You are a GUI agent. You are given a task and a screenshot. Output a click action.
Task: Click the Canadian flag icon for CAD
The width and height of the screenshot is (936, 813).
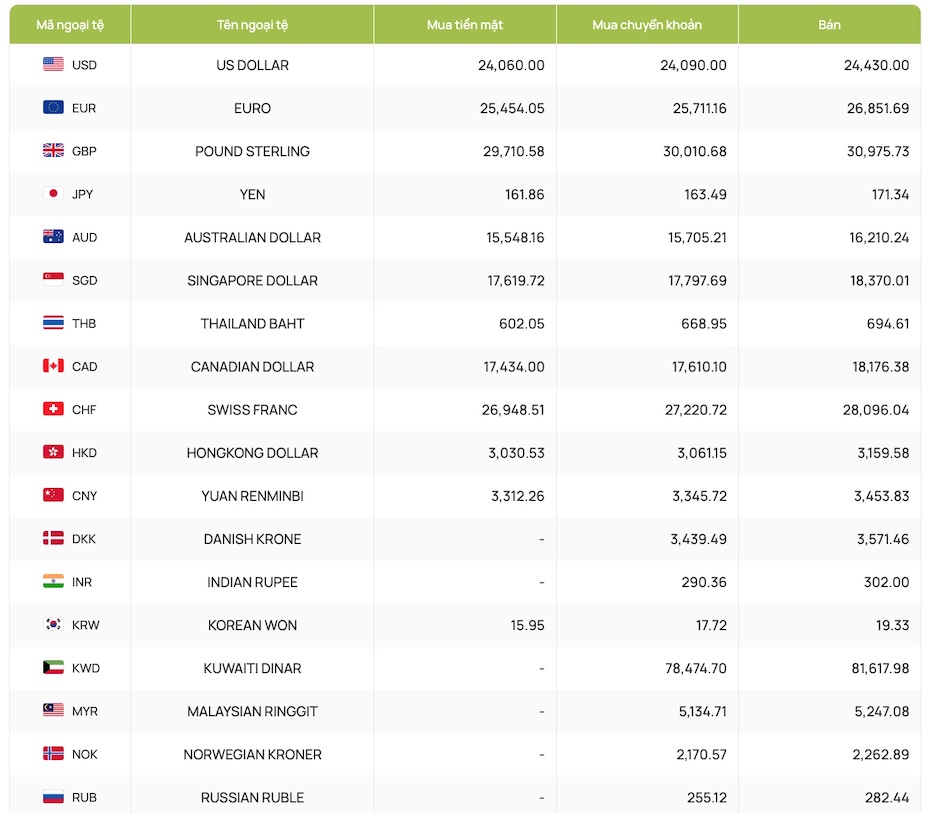click(x=53, y=366)
